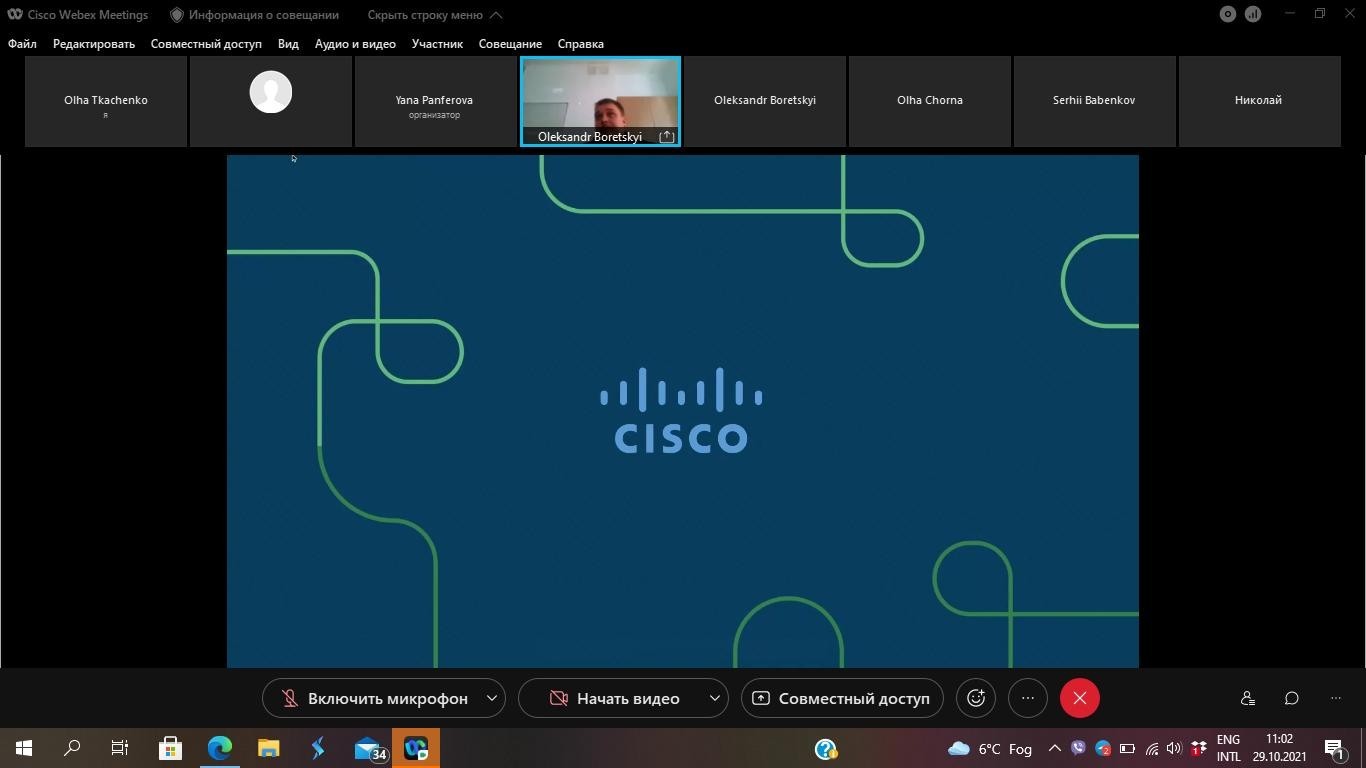Image resolution: width=1366 pixels, height=768 pixels.
Task: Open the blue lightning app on taskbar
Action: 318,748
